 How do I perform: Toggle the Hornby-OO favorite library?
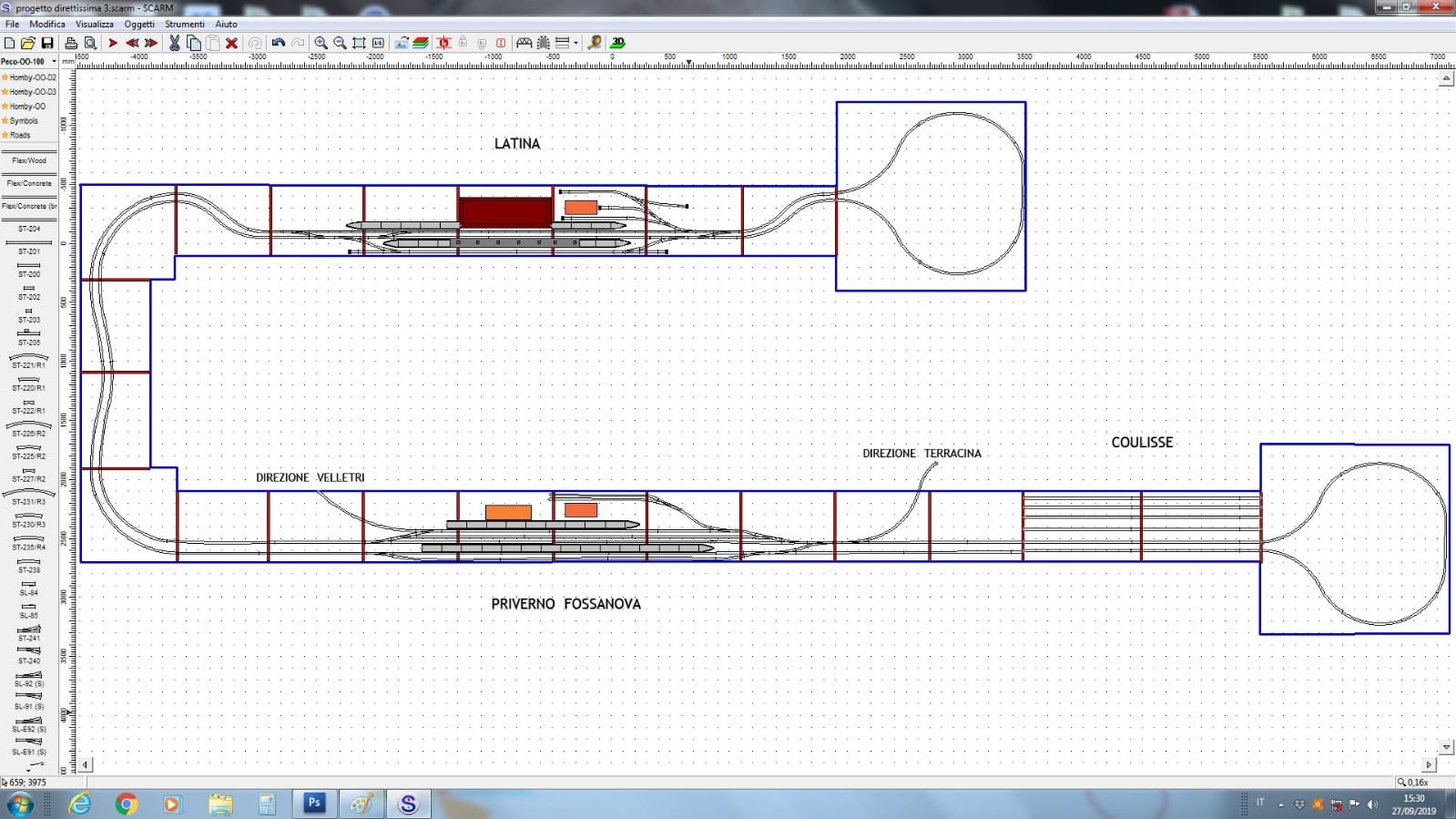coord(28,107)
